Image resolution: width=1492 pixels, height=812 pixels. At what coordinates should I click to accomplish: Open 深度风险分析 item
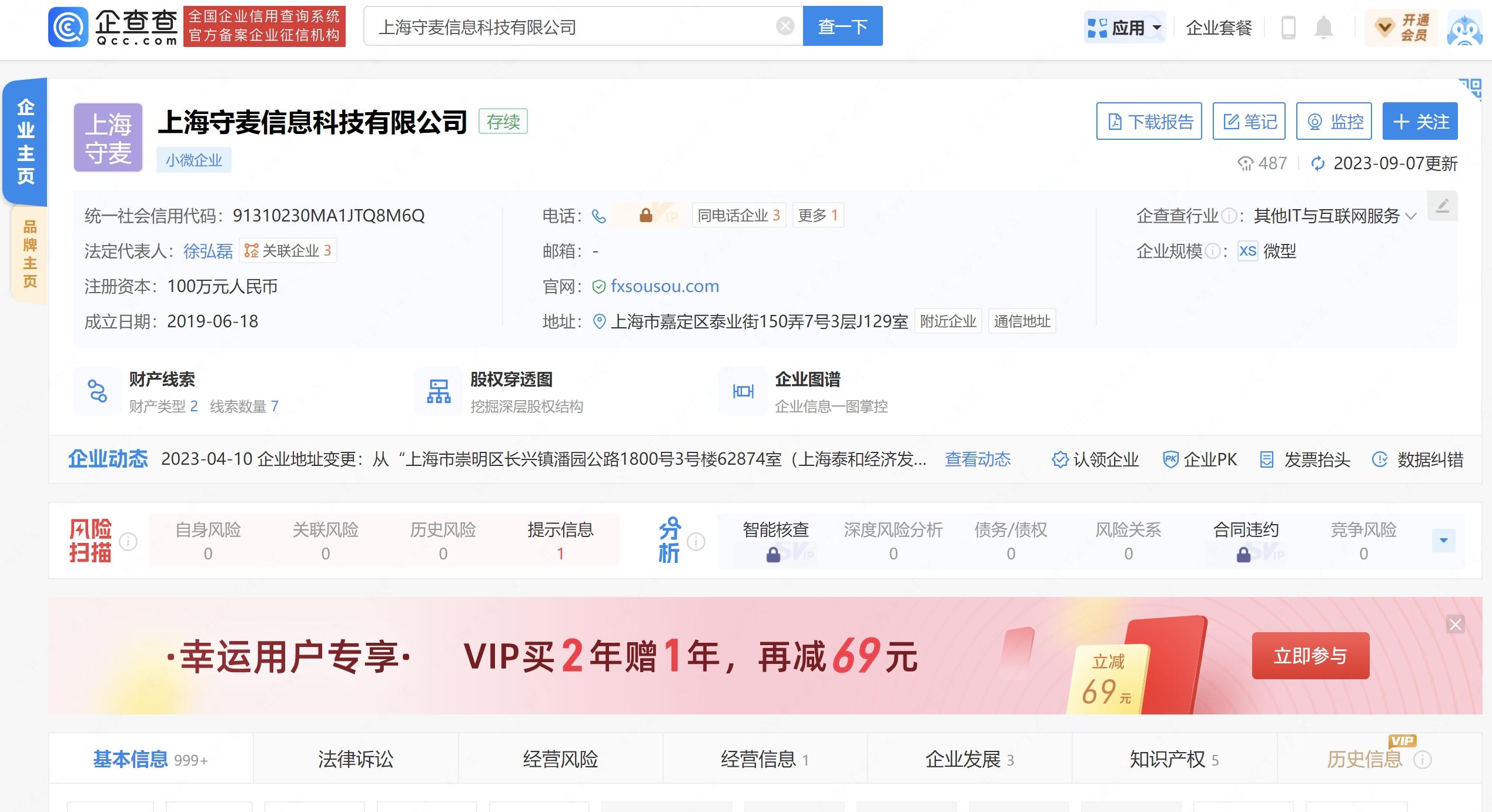click(x=893, y=541)
